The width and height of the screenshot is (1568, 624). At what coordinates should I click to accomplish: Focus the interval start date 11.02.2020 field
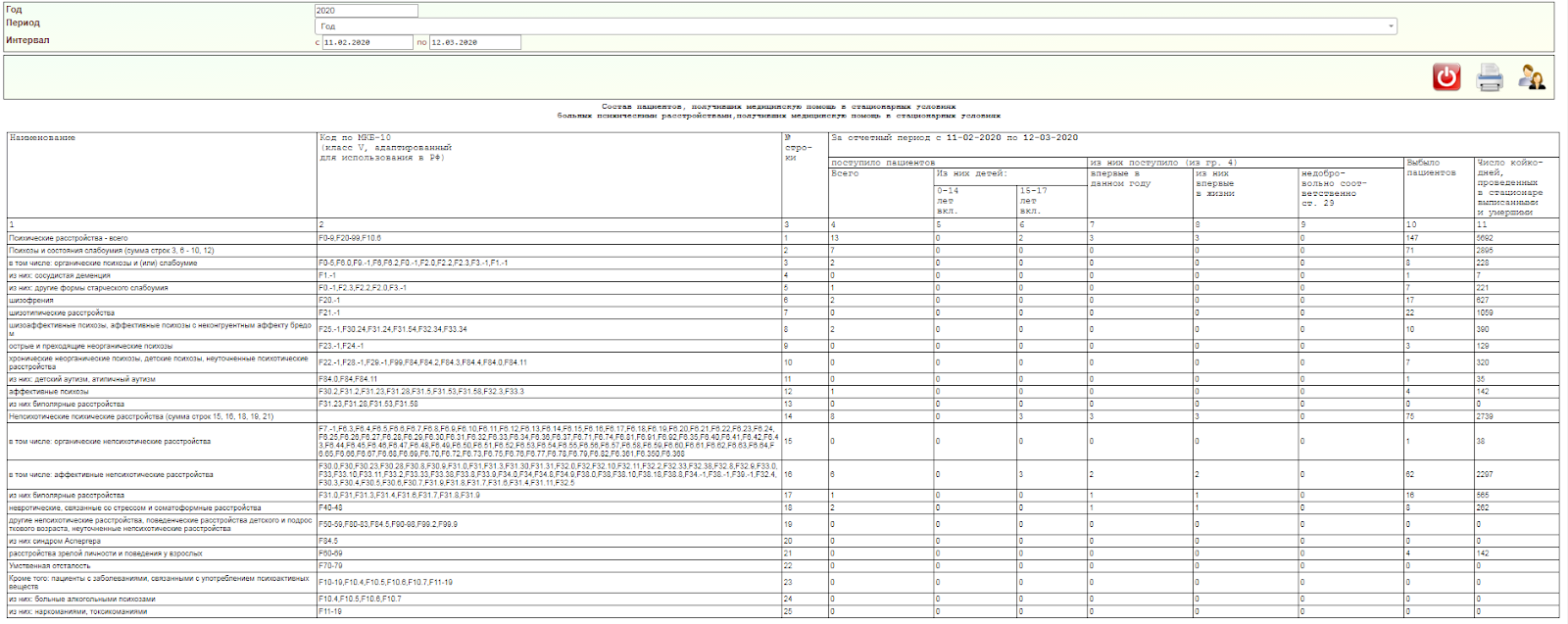click(367, 43)
